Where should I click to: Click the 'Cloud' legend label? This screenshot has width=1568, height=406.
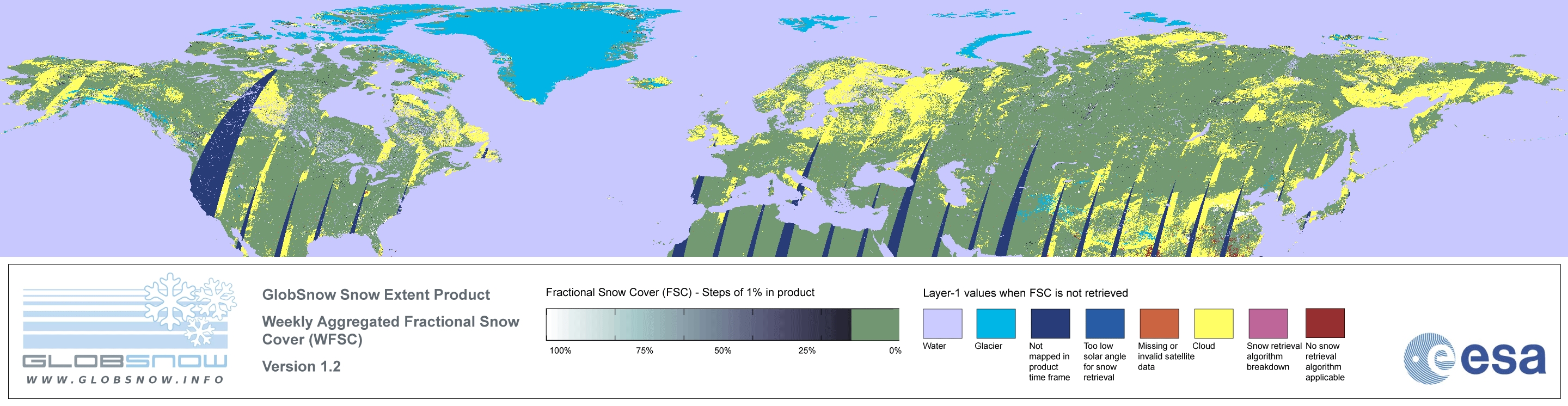click(x=1203, y=346)
